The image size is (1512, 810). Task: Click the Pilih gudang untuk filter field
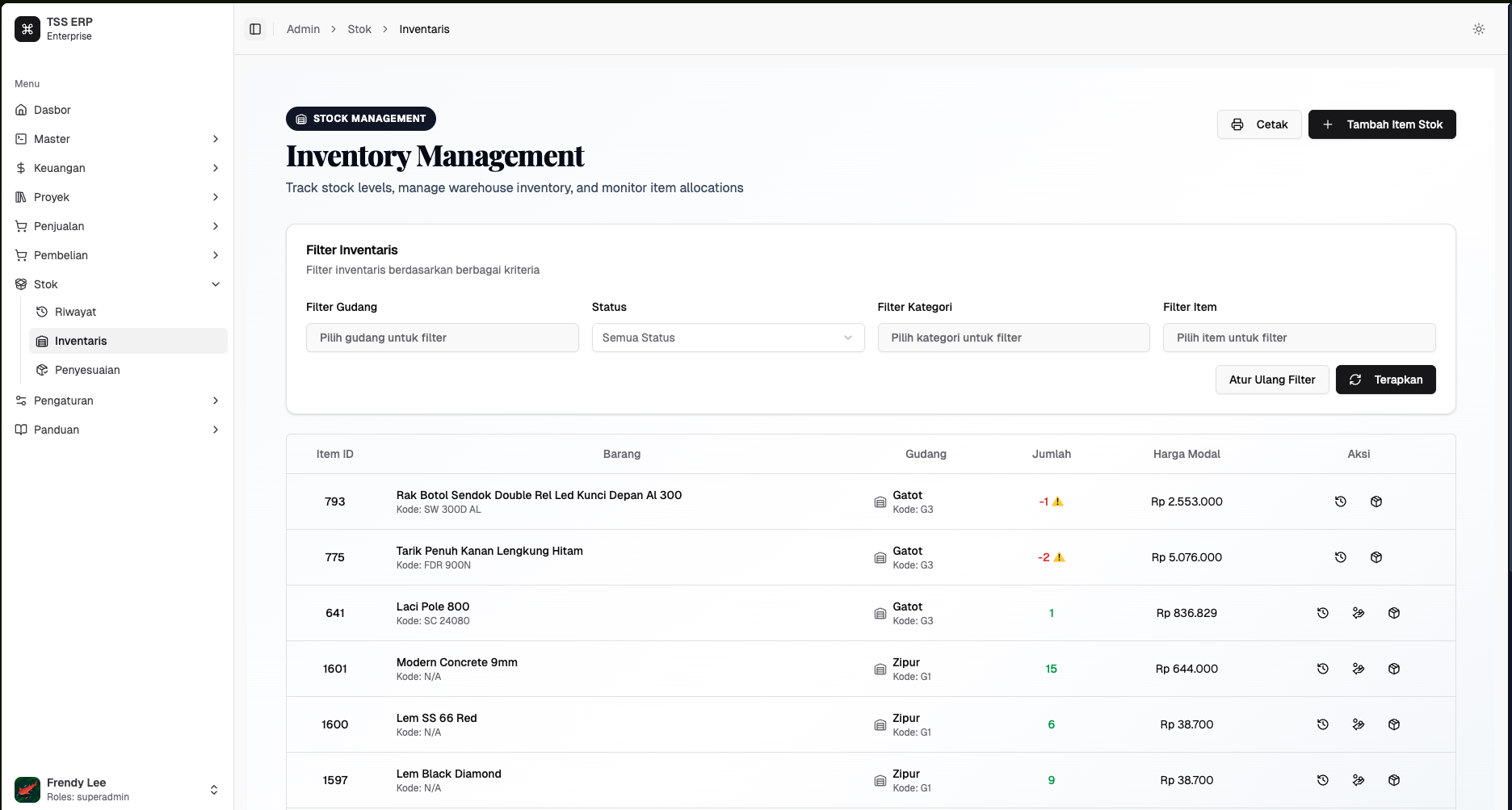(x=442, y=338)
